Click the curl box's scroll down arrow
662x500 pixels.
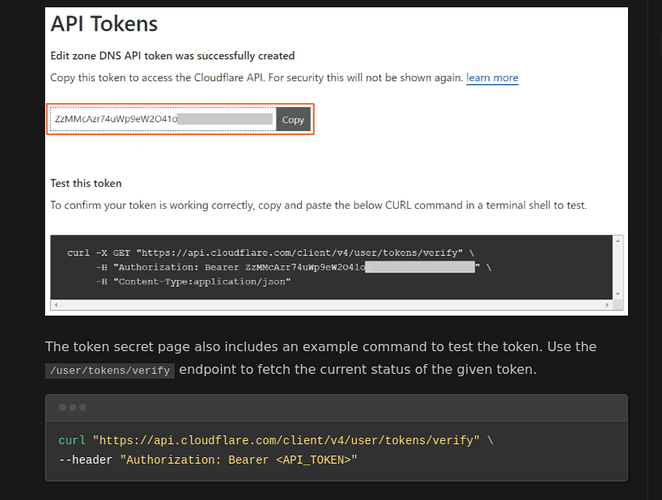(x=618, y=294)
